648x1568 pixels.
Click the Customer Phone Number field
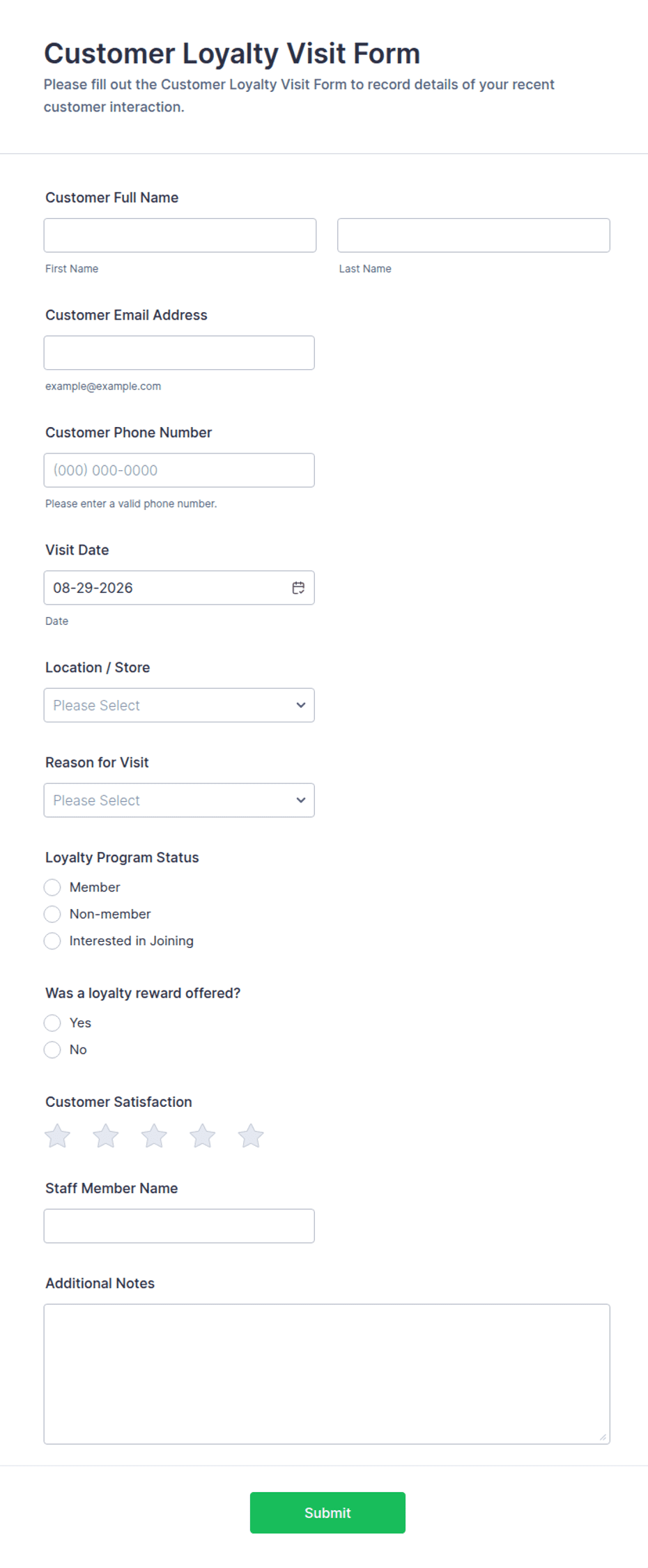(x=179, y=470)
